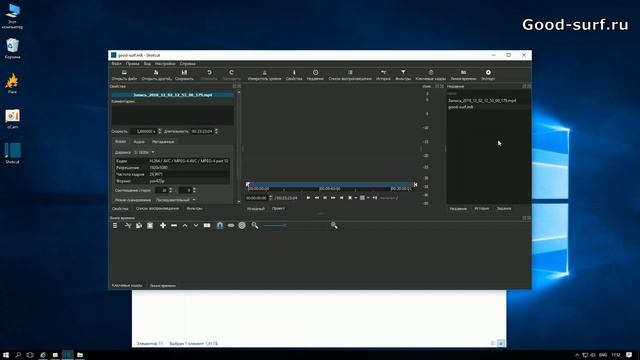The image size is (640, 360).
Task: Toggle ripple trim mode on timeline
Action: (x=231, y=225)
